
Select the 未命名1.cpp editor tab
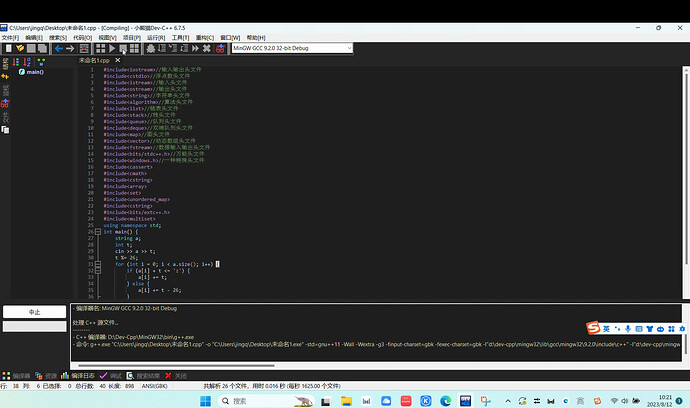[x=94, y=60]
